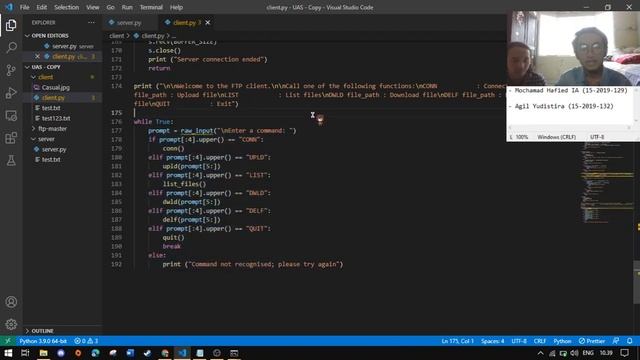Open the Run menu

(127, 7)
